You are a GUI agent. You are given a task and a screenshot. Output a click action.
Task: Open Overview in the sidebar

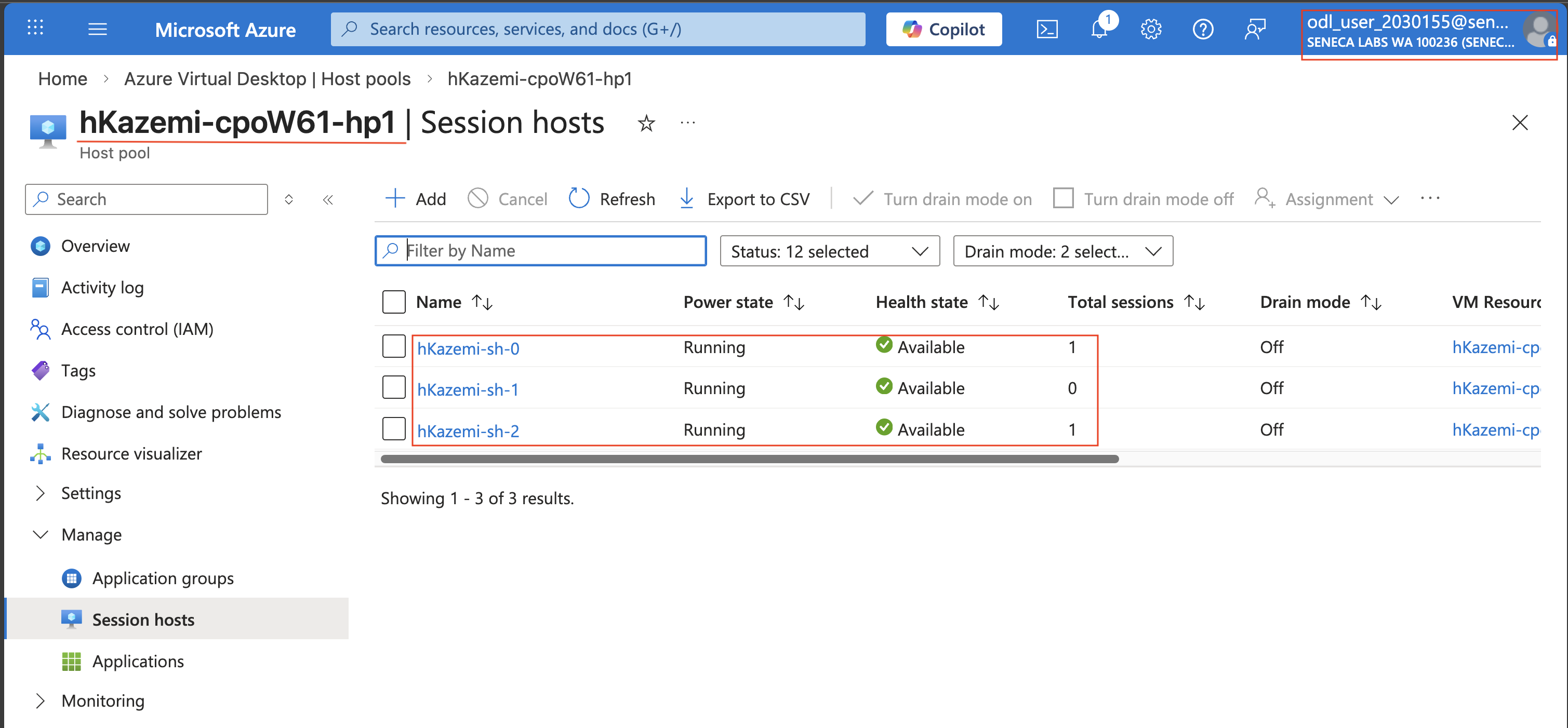pos(96,246)
